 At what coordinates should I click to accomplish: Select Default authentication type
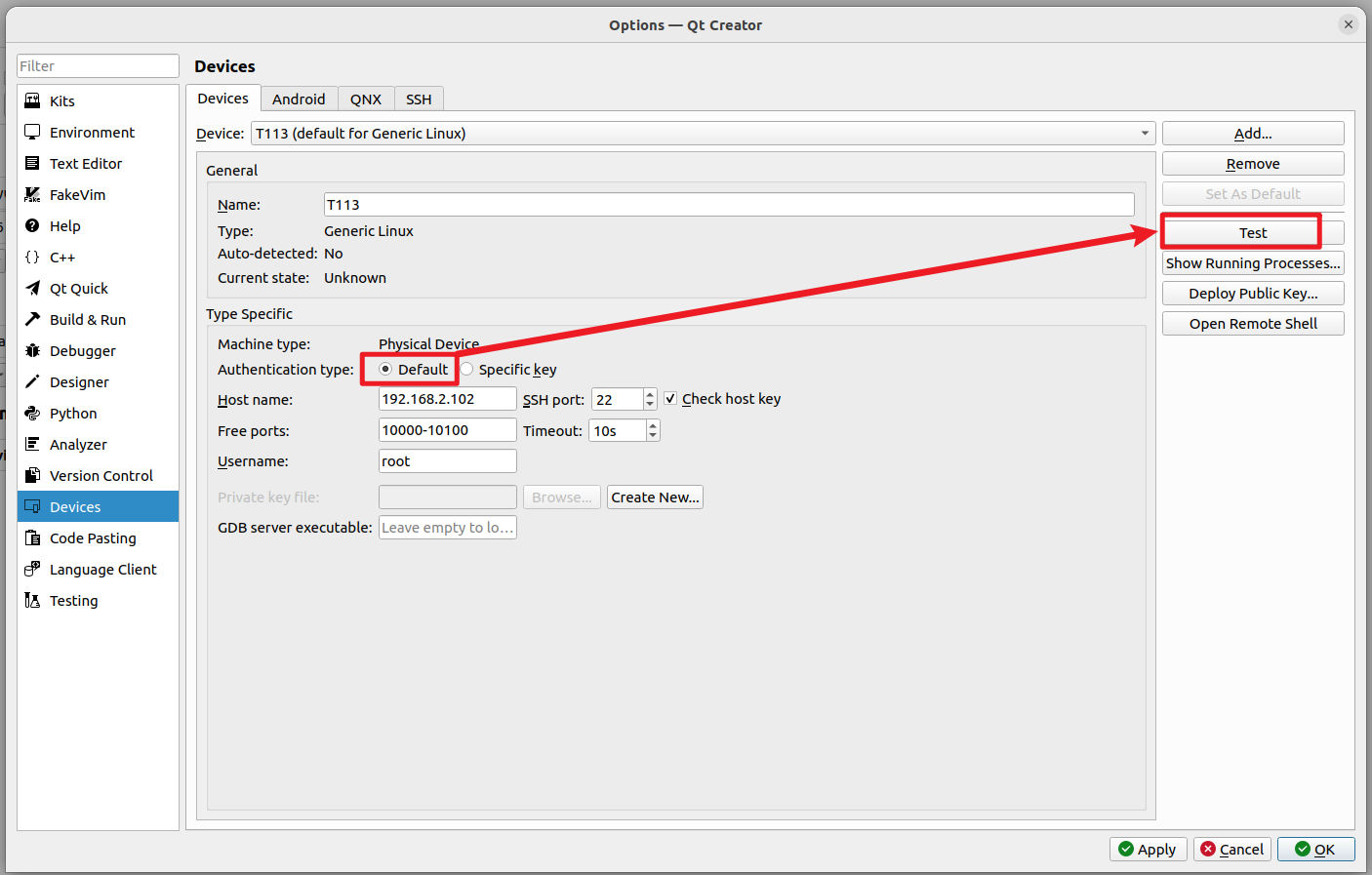[x=385, y=370]
